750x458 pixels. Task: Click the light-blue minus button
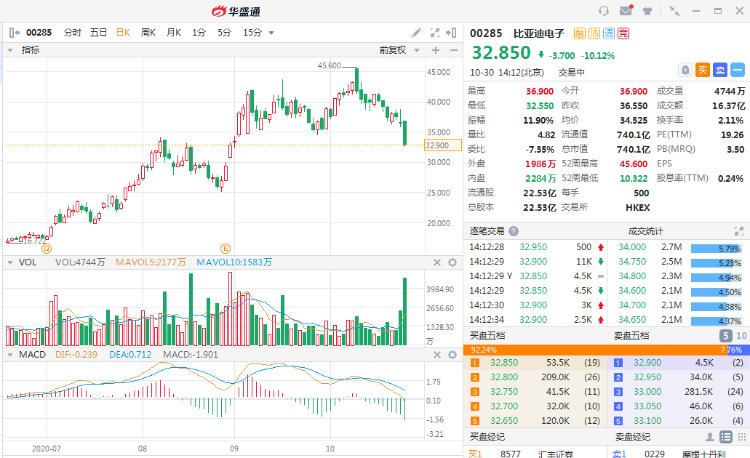tap(738, 70)
